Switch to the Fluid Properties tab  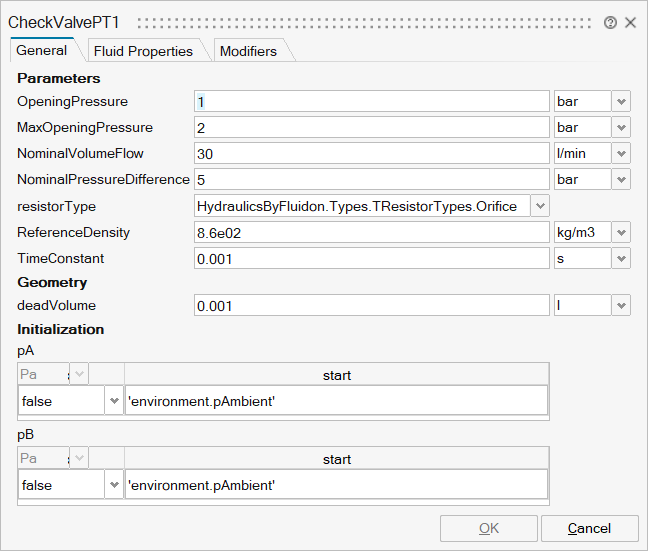(x=143, y=51)
